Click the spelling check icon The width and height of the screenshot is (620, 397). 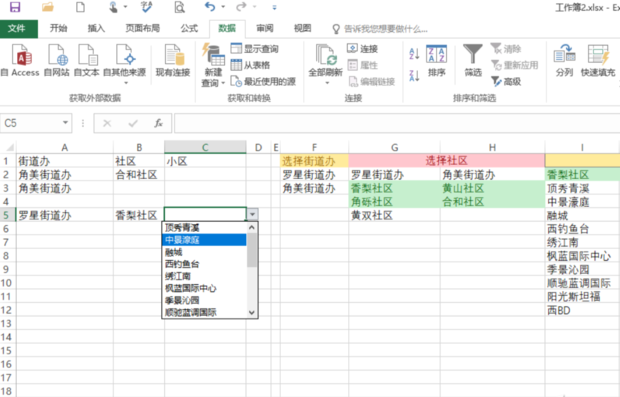pos(147,7)
